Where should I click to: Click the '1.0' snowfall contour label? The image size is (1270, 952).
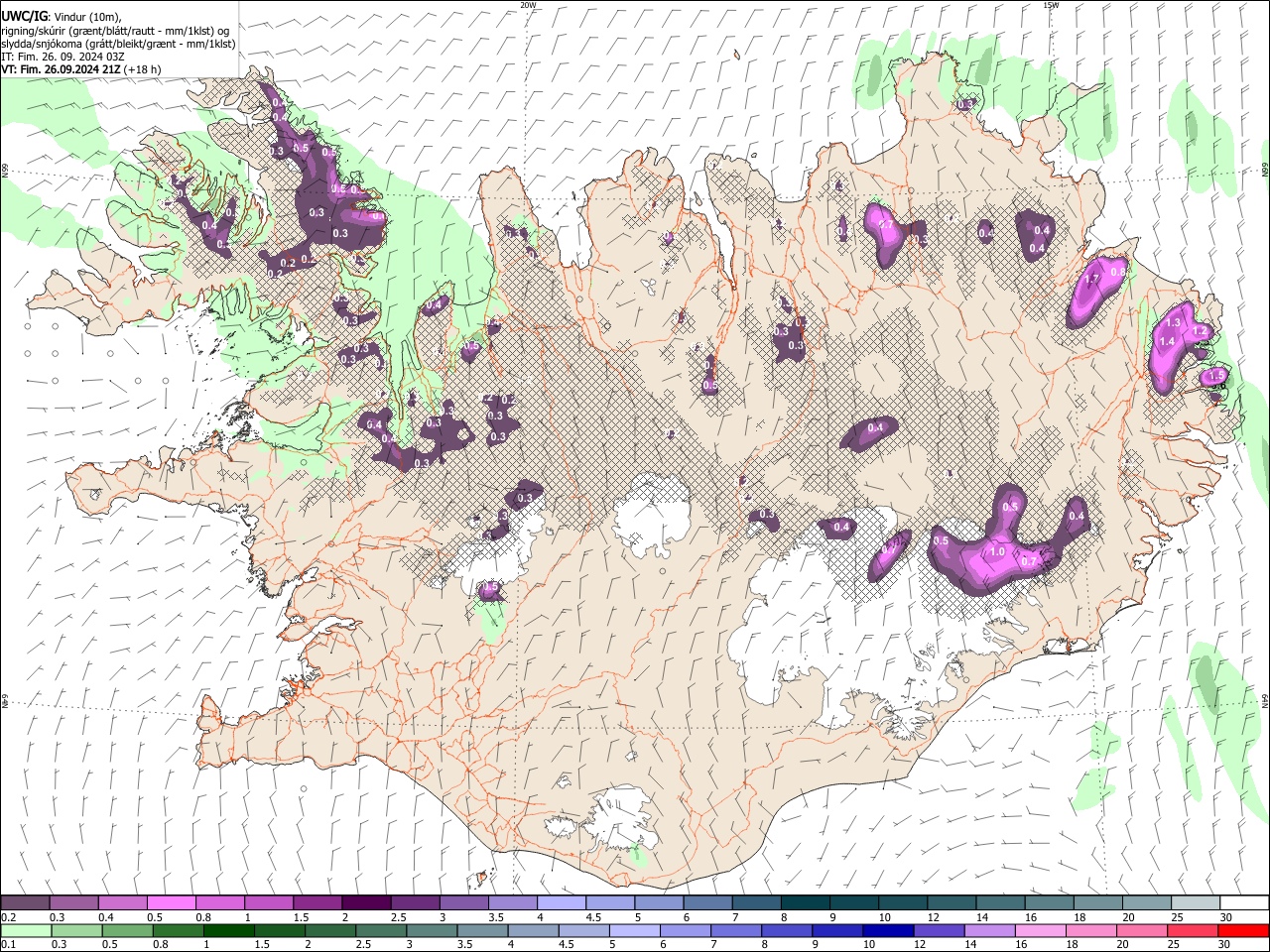pos(998,552)
